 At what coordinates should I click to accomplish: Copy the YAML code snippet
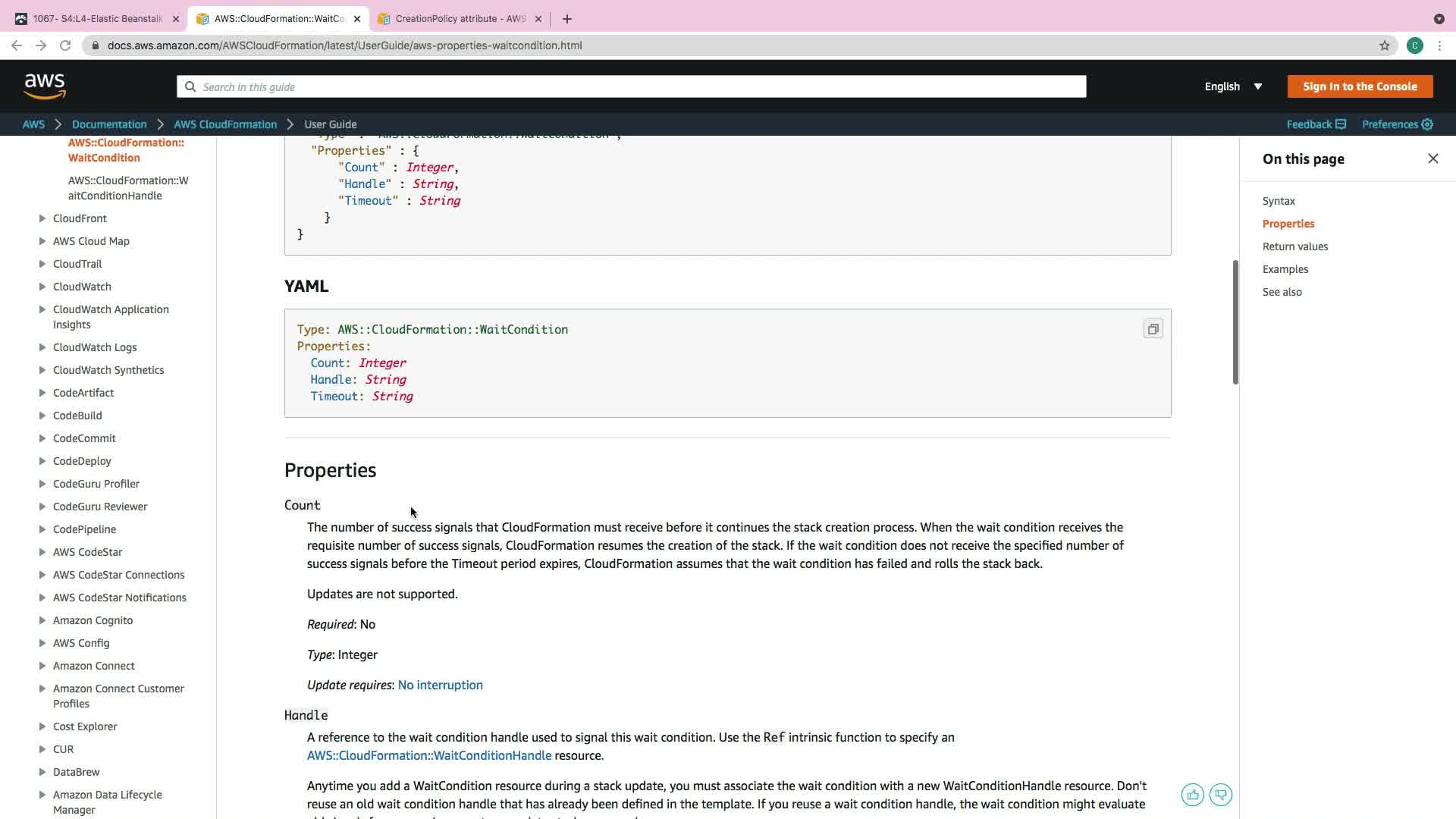(x=1153, y=329)
